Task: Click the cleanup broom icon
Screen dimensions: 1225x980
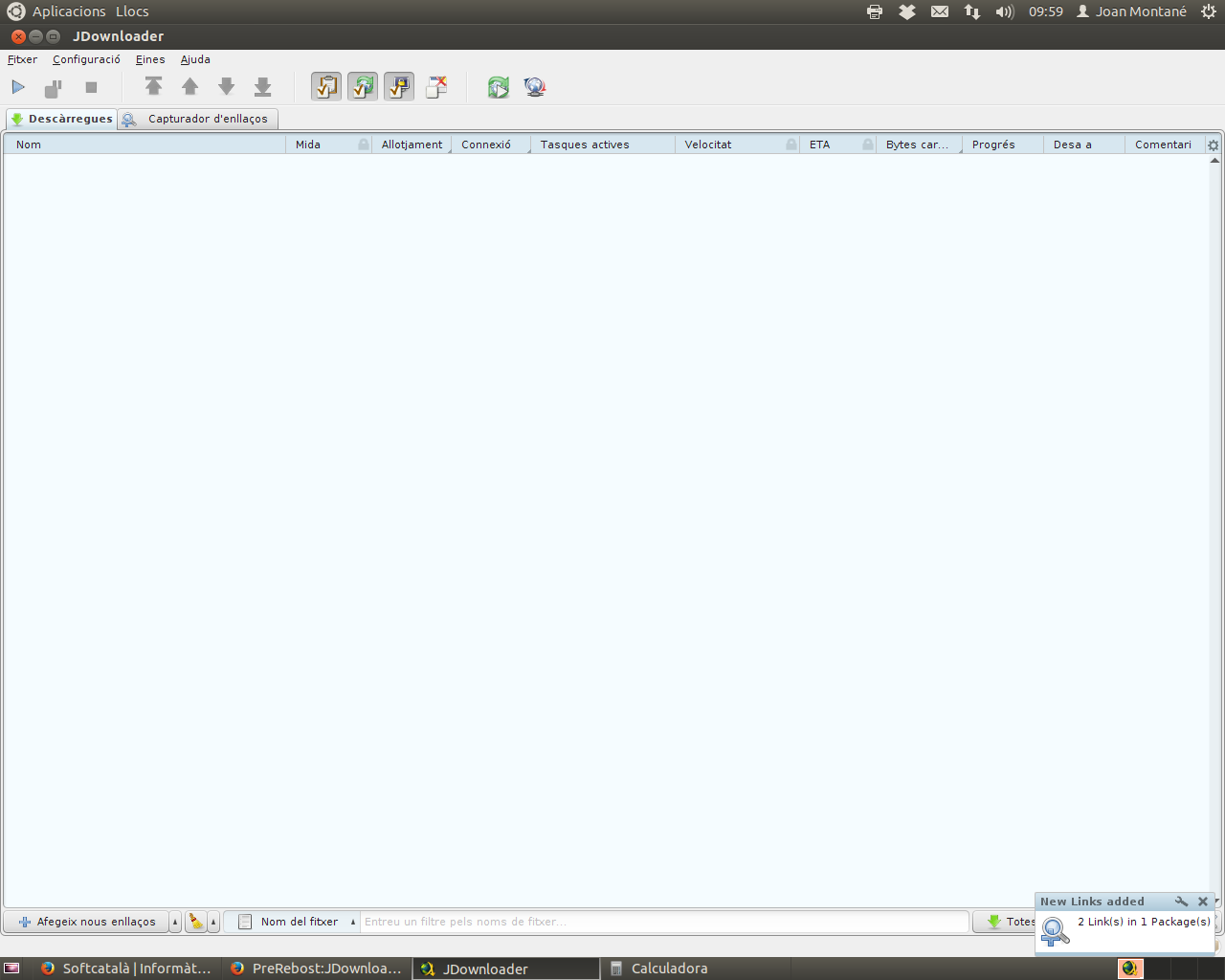Action: coord(195,922)
